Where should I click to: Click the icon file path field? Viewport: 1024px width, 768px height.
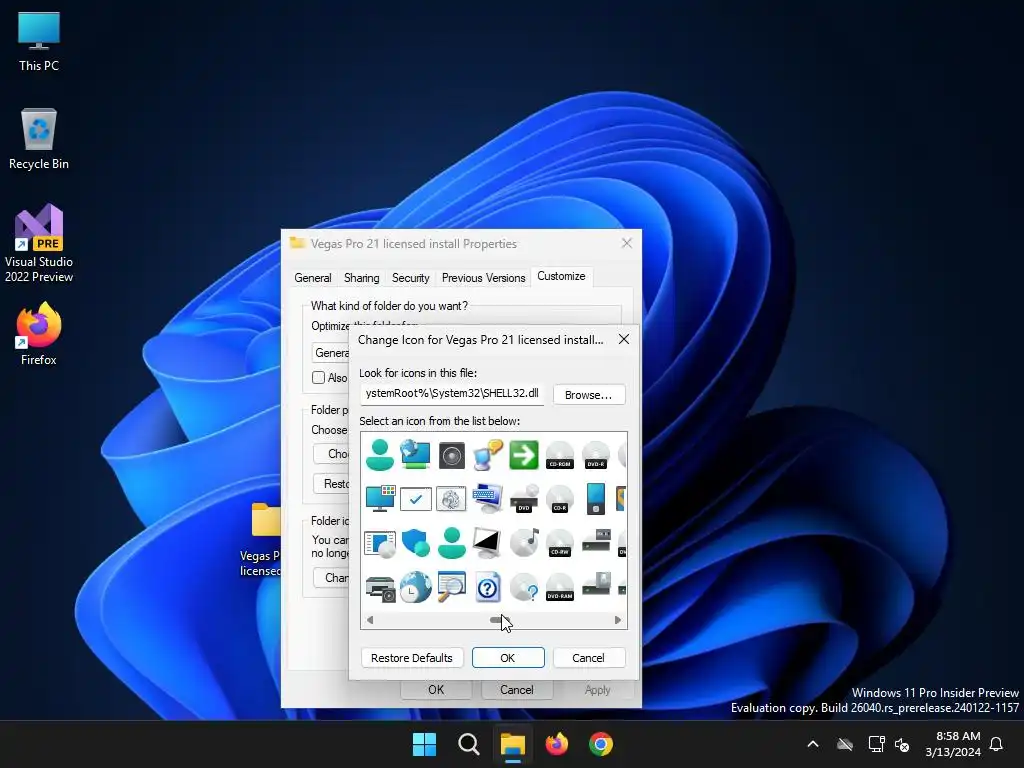click(x=452, y=394)
